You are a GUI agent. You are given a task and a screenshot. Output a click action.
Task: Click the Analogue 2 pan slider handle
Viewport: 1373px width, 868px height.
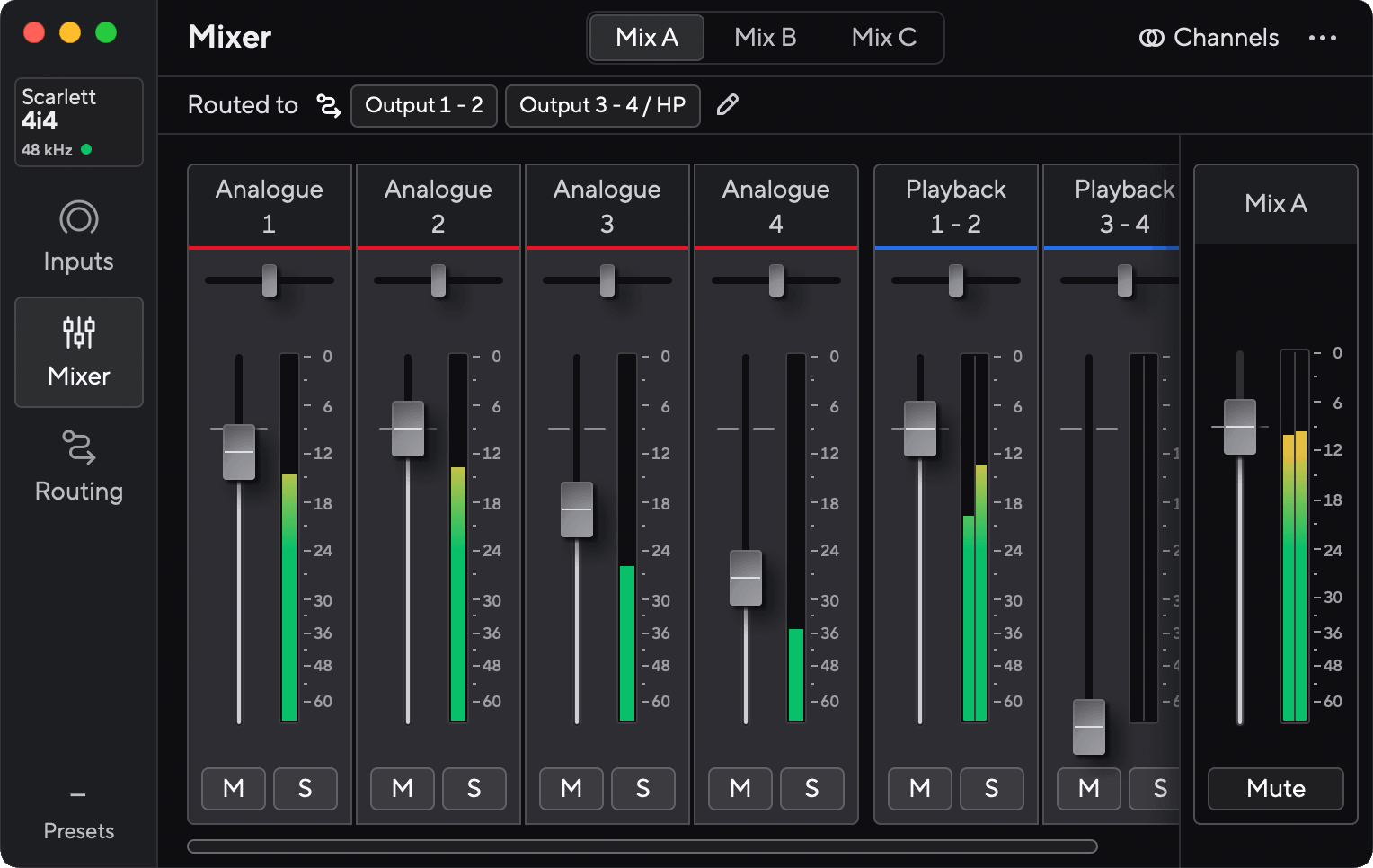coord(438,280)
